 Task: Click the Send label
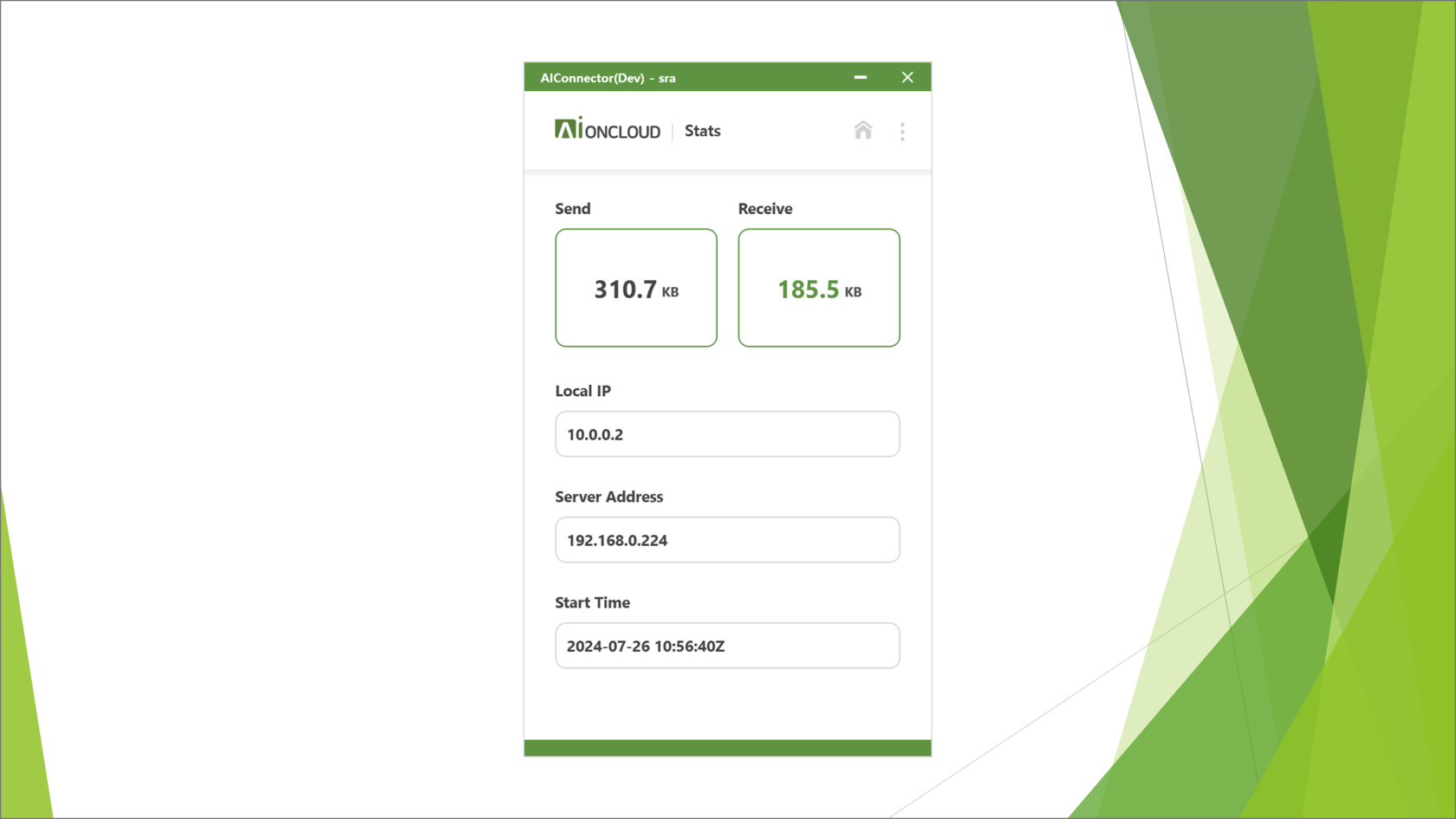pos(572,209)
